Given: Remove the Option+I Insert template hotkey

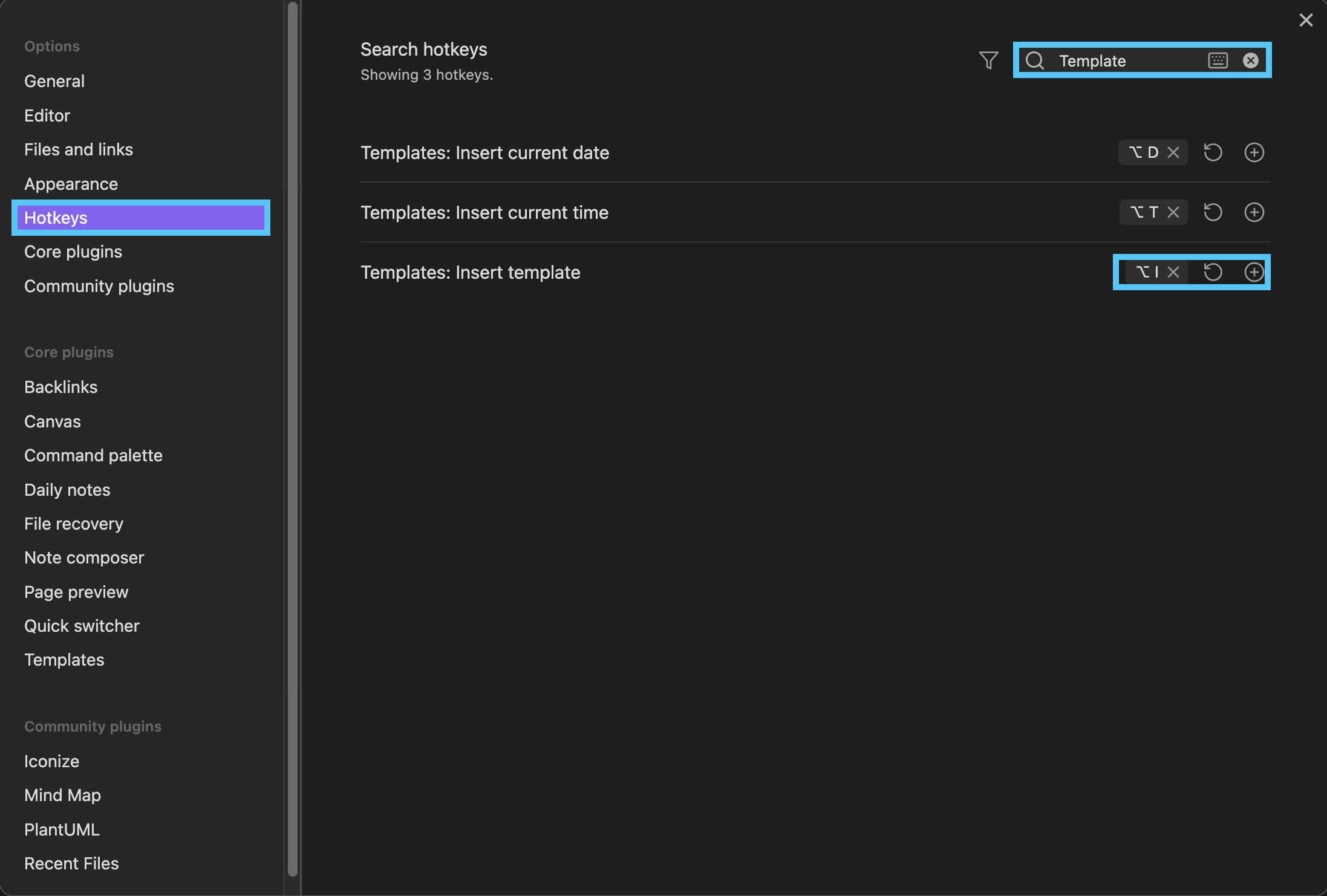Looking at the screenshot, I should click(x=1173, y=272).
